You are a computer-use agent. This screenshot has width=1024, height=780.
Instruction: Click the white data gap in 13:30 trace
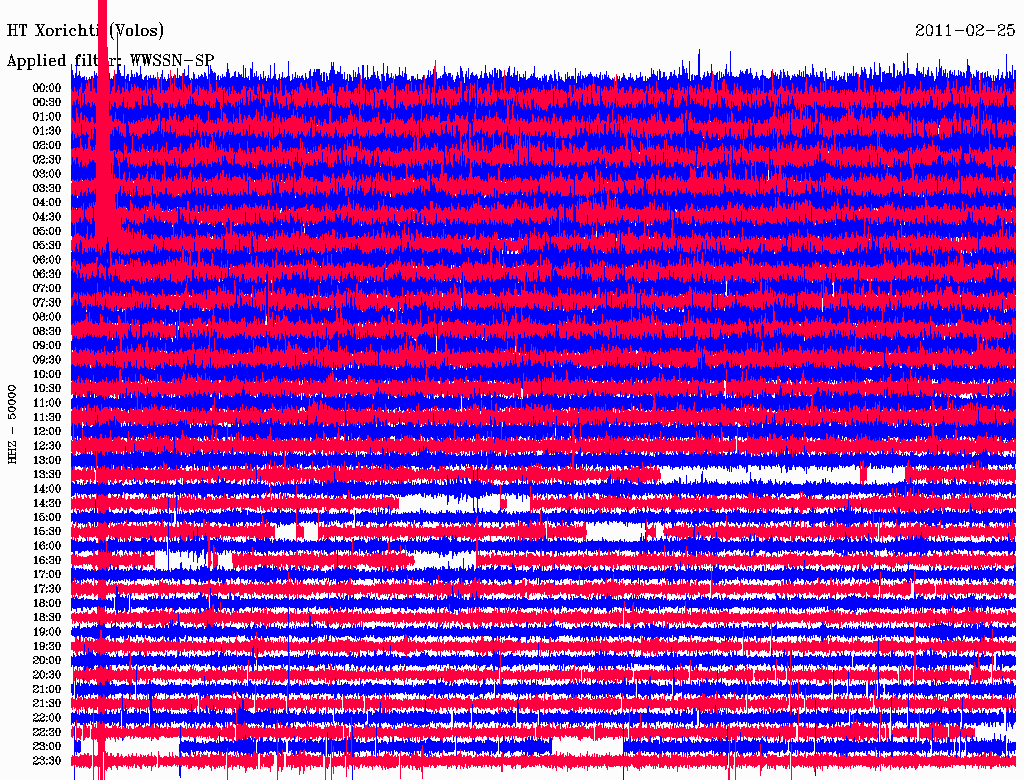pyautogui.click(x=760, y=473)
